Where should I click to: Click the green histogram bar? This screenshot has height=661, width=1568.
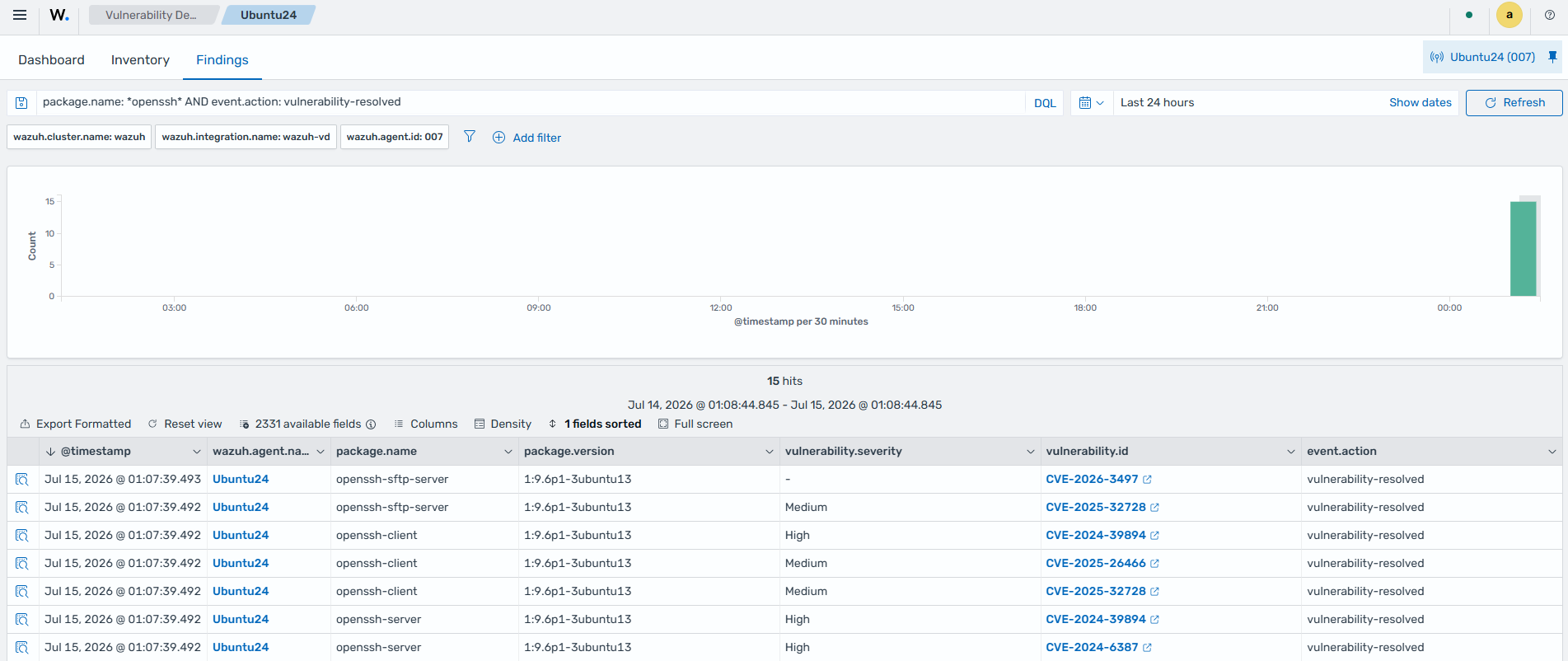(1523, 248)
